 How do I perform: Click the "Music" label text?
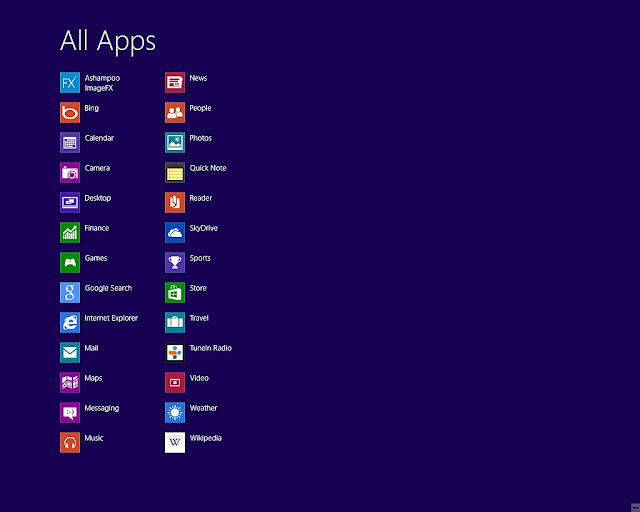coord(94,438)
